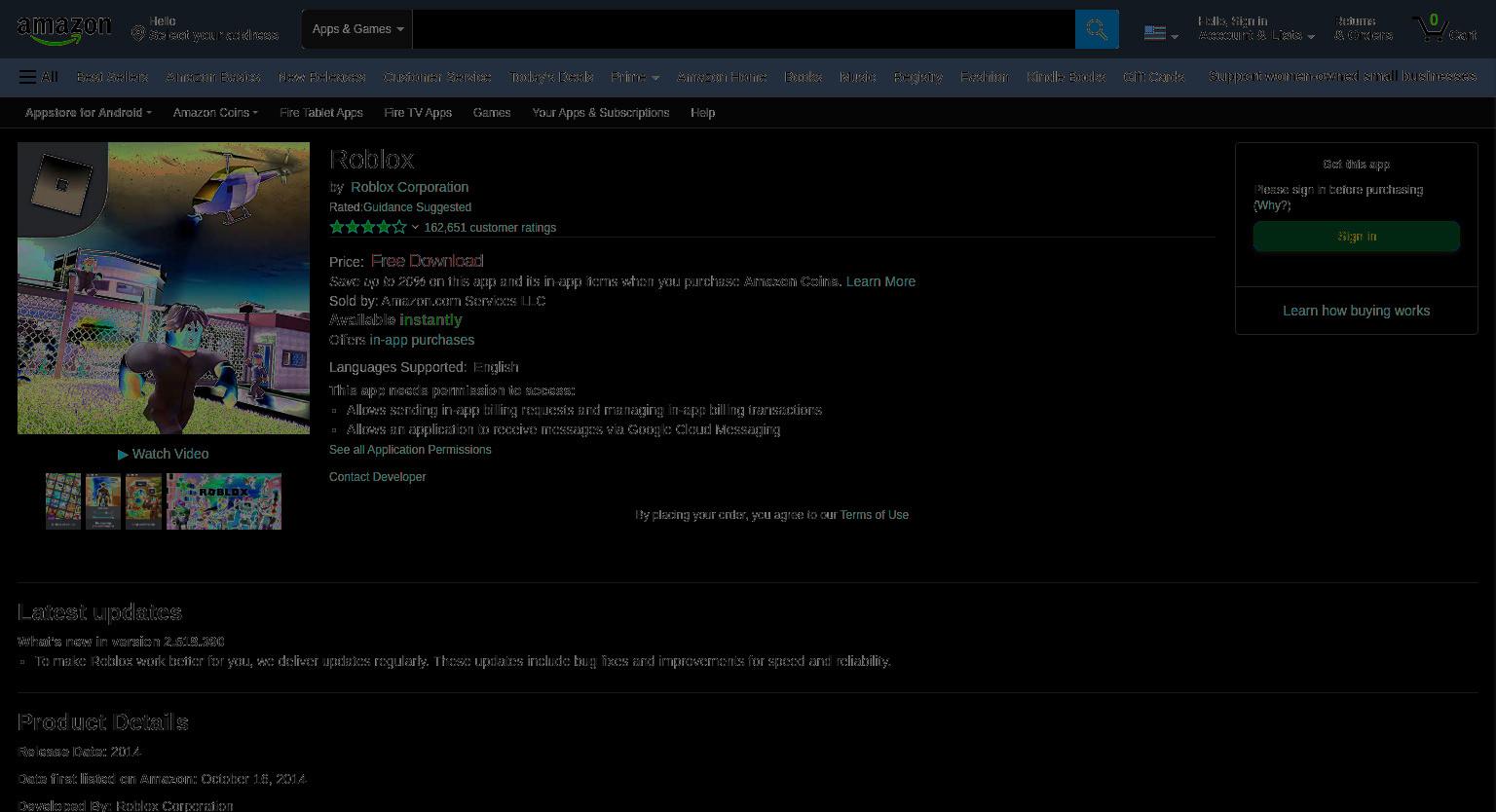Open the cart icon
The image size is (1496, 812).
pyautogui.click(x=1445, y=28)
